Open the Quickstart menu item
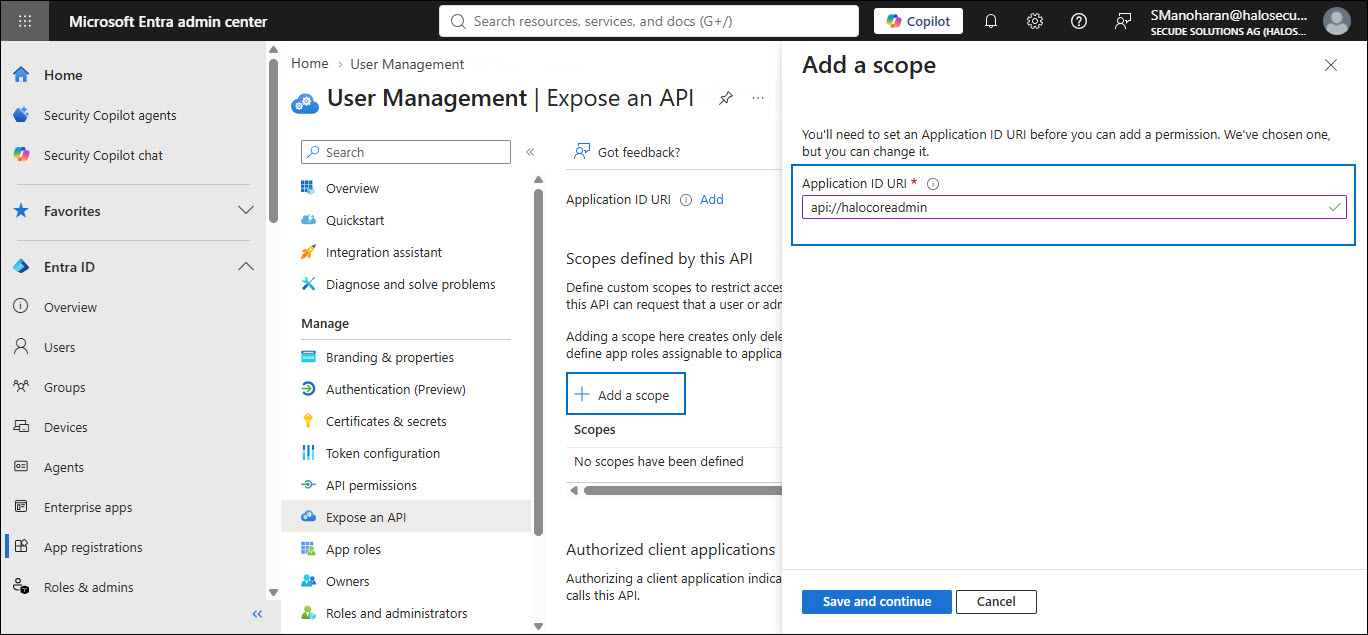This screenshot has height=635, width=1368. [x=355, y=220]
